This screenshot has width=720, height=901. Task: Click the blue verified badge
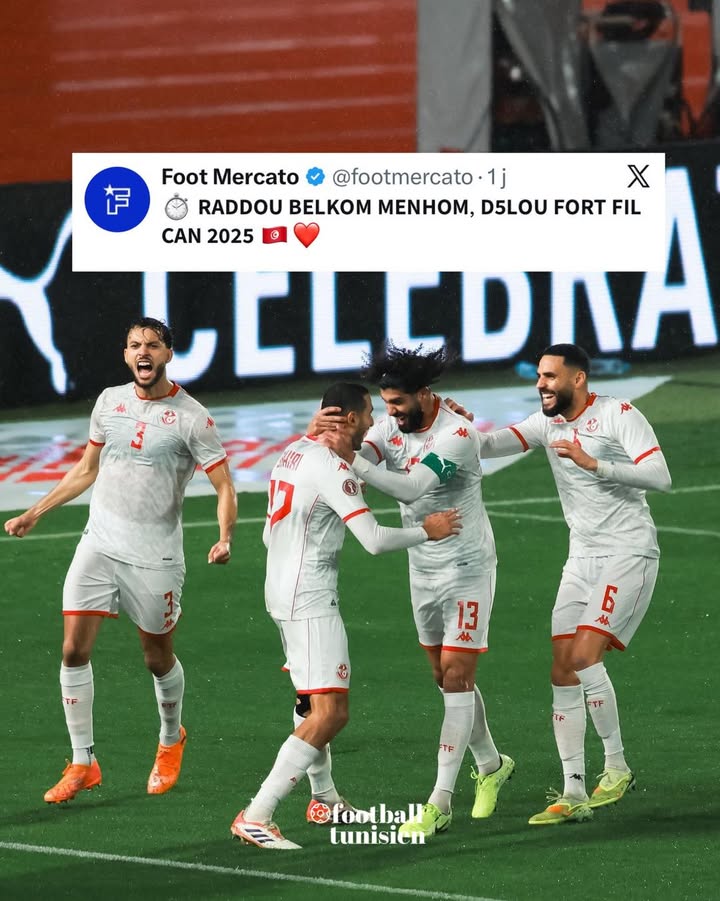315,177
